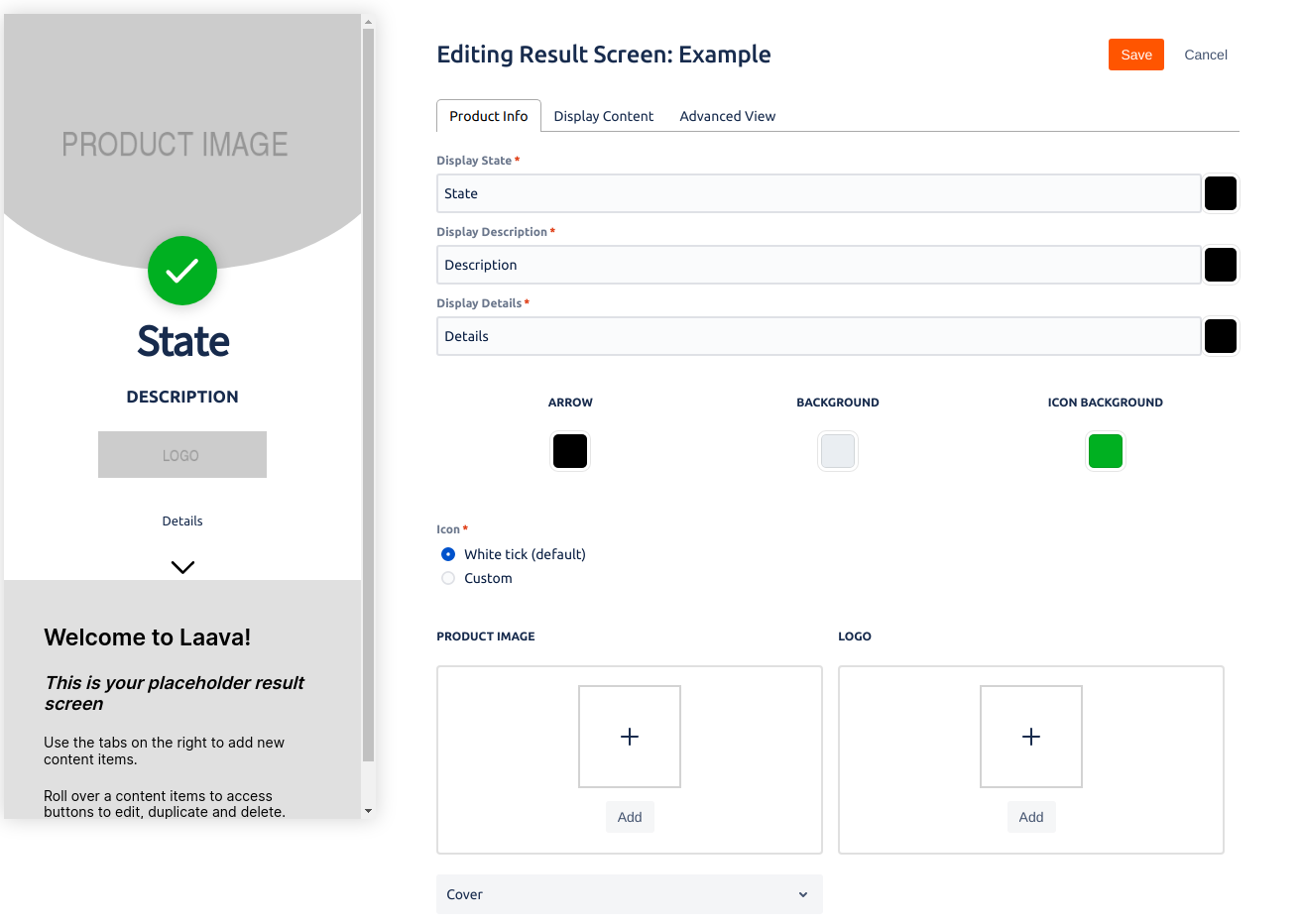Click the orange Save button
1302x924 pixels.
click(1135, 55)
